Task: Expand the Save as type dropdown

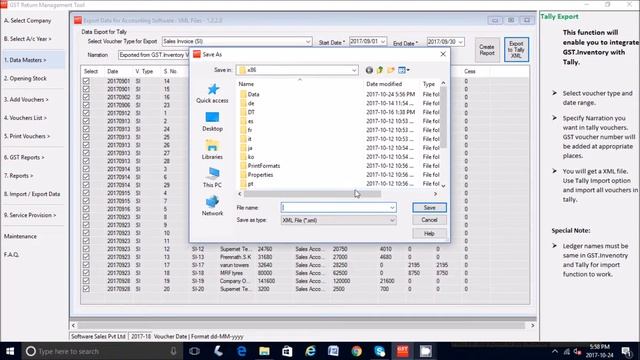Action: pos(392,220)
